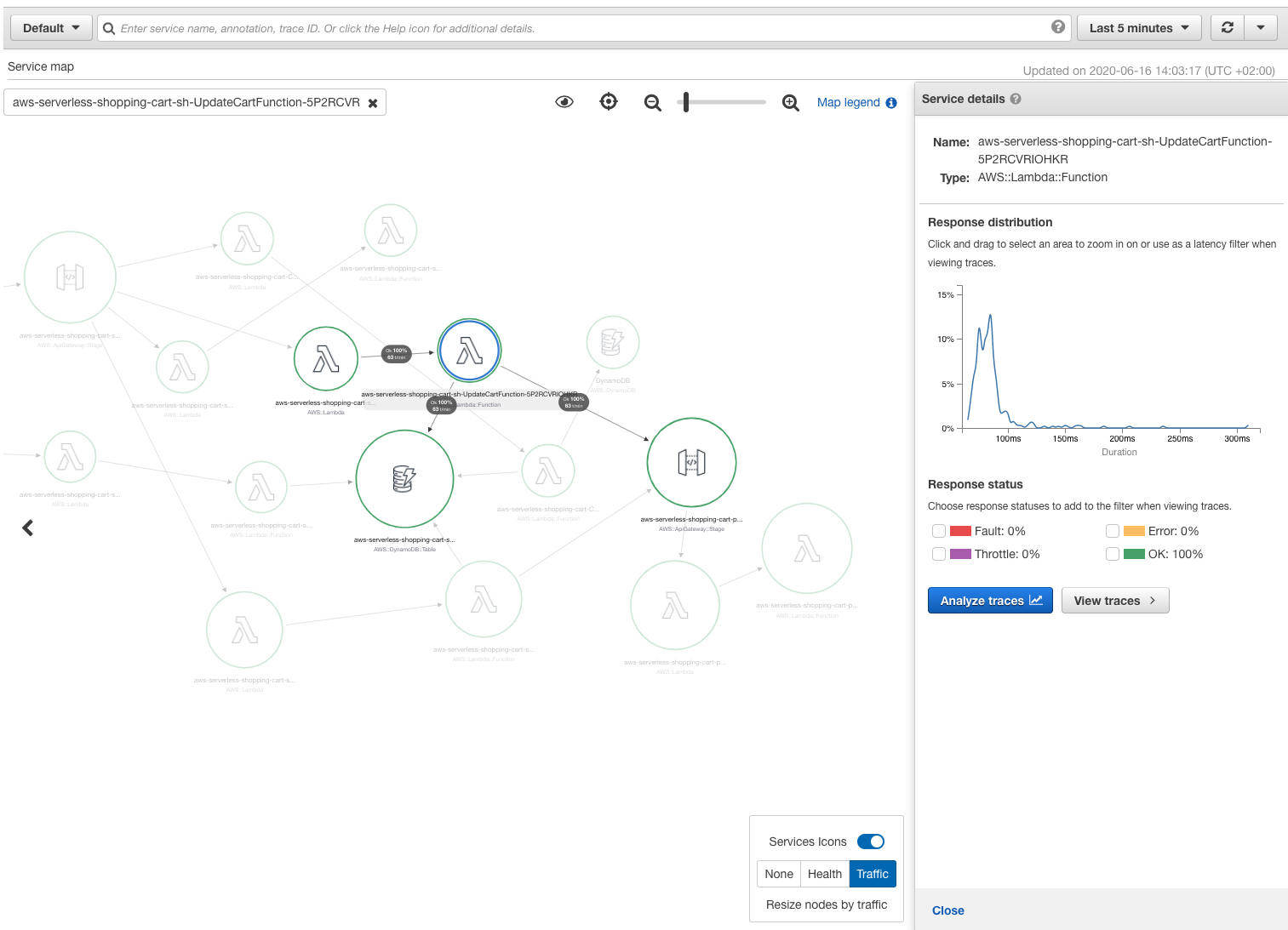Check the Throttle: 0% checkbox
The height and width of the screenshot is (930, 1288).
pos(939,554)
